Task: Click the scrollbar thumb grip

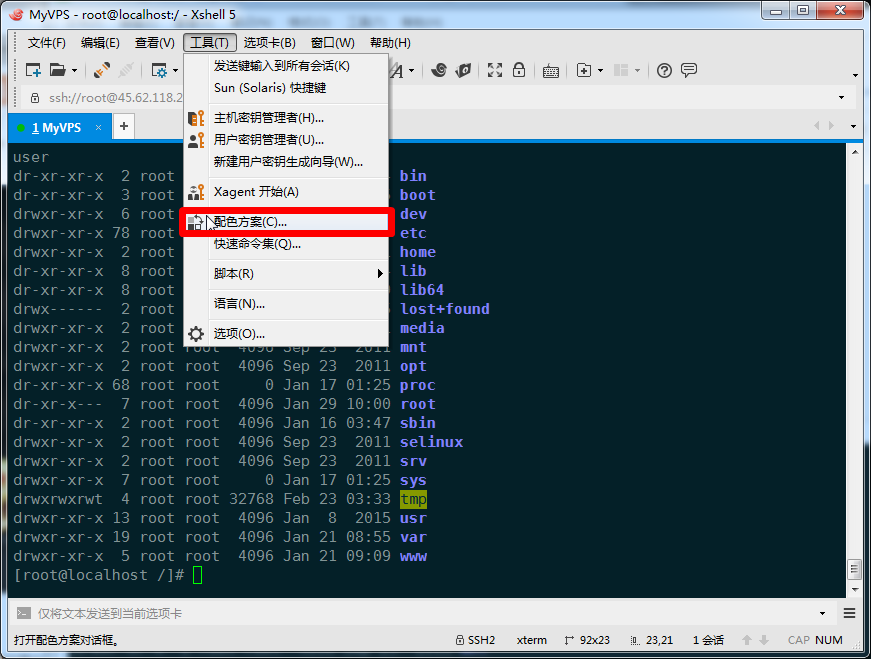Action: (854, 570)
